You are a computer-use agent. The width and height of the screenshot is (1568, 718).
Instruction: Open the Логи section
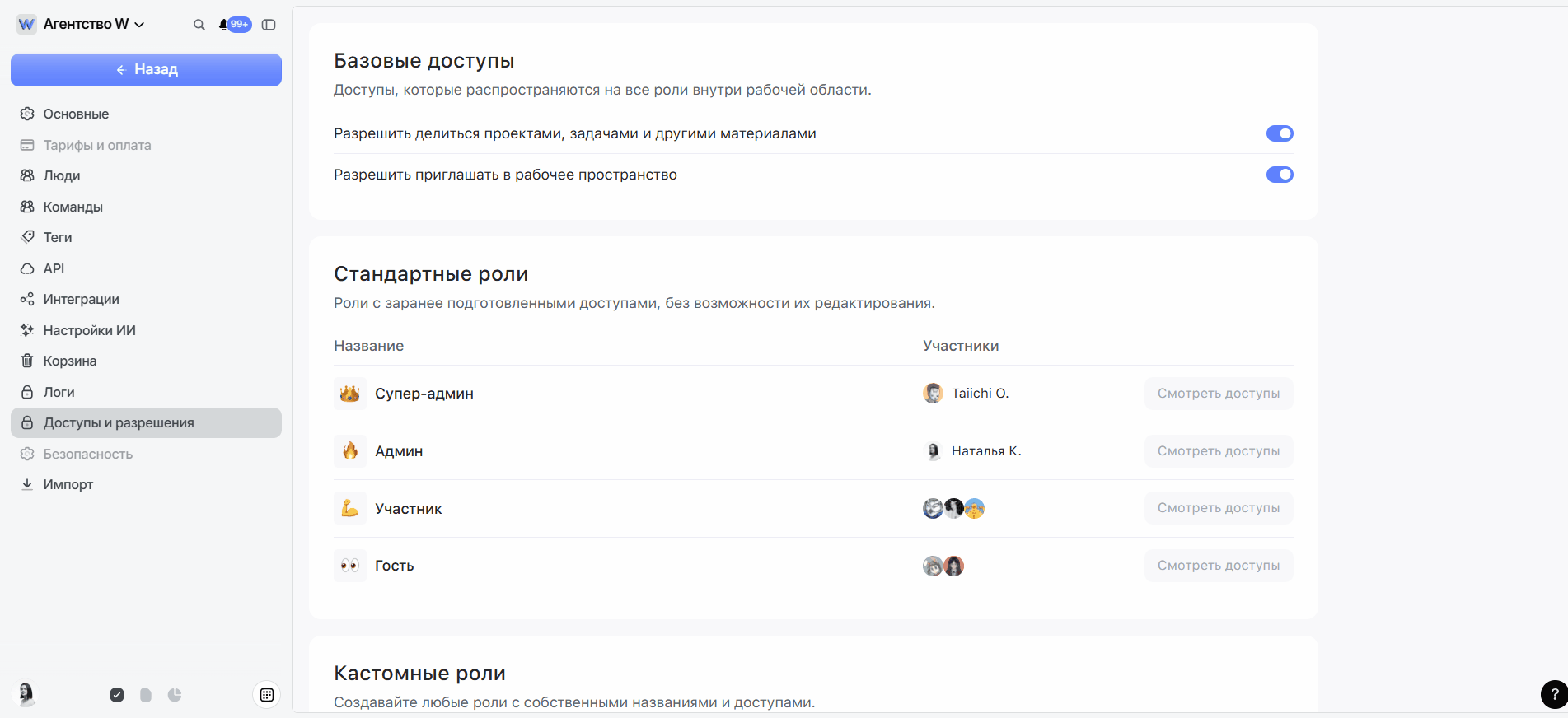(x=59, y=392)
